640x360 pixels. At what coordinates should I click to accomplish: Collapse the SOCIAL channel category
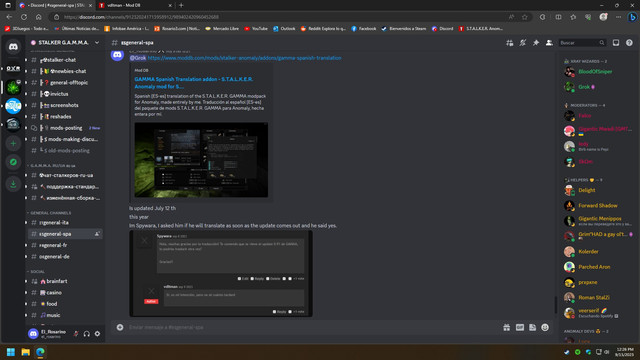pos(36,271)
